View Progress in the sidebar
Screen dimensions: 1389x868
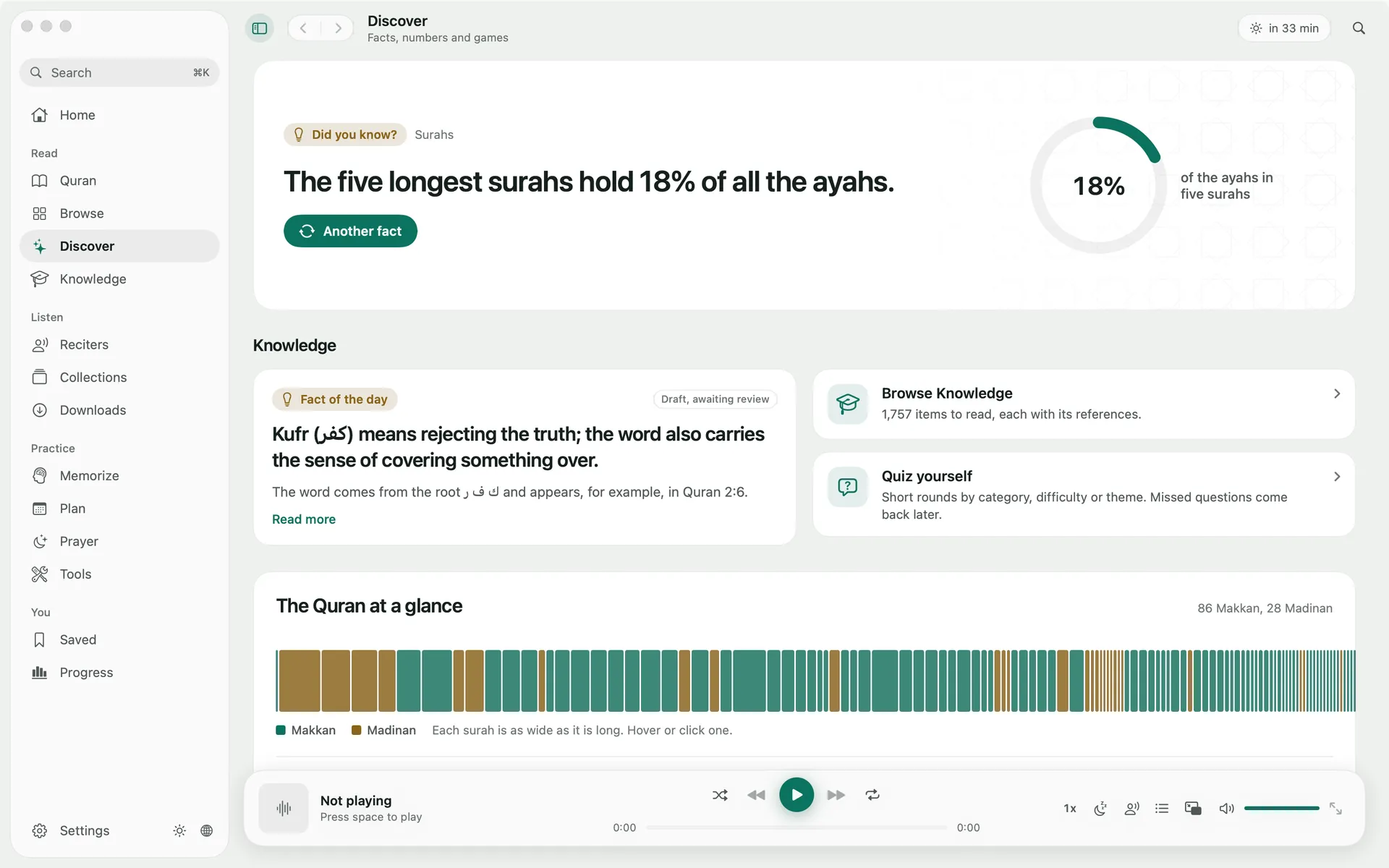pyautogui.click(x=119, y=673)
